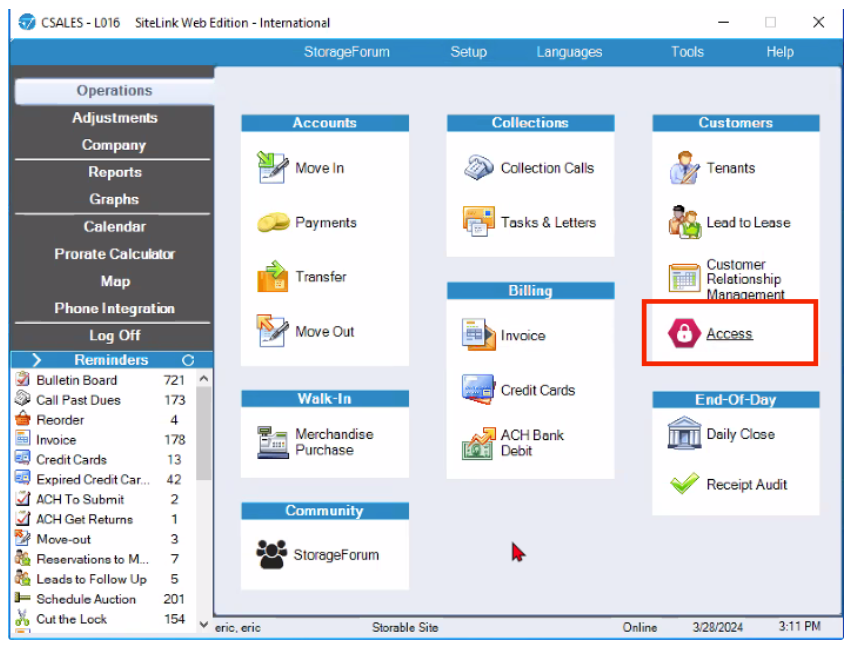This screenshot has width=847, height=646.
Task: Expand the Reminders panel chevron
Action: [36, 360]
